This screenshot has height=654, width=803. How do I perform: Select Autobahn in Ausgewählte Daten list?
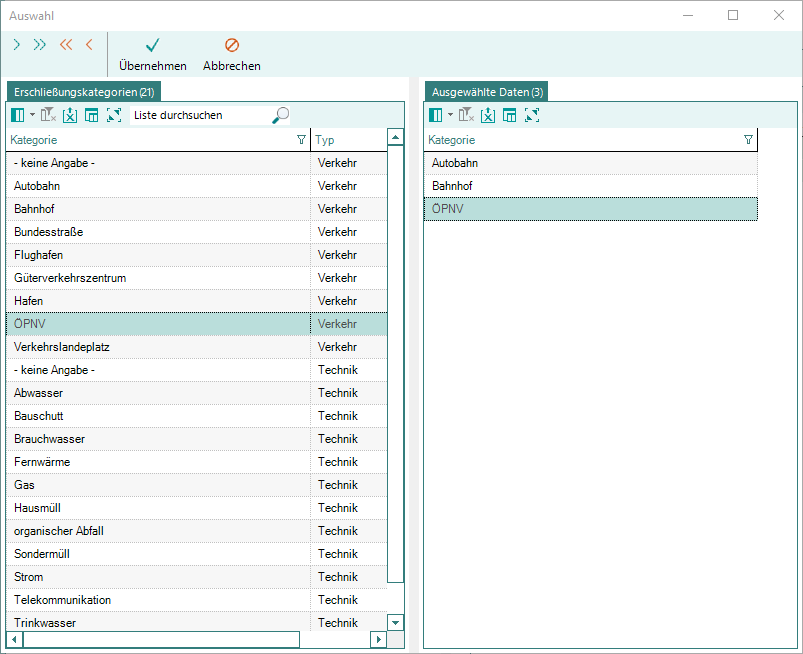point(590,163)
